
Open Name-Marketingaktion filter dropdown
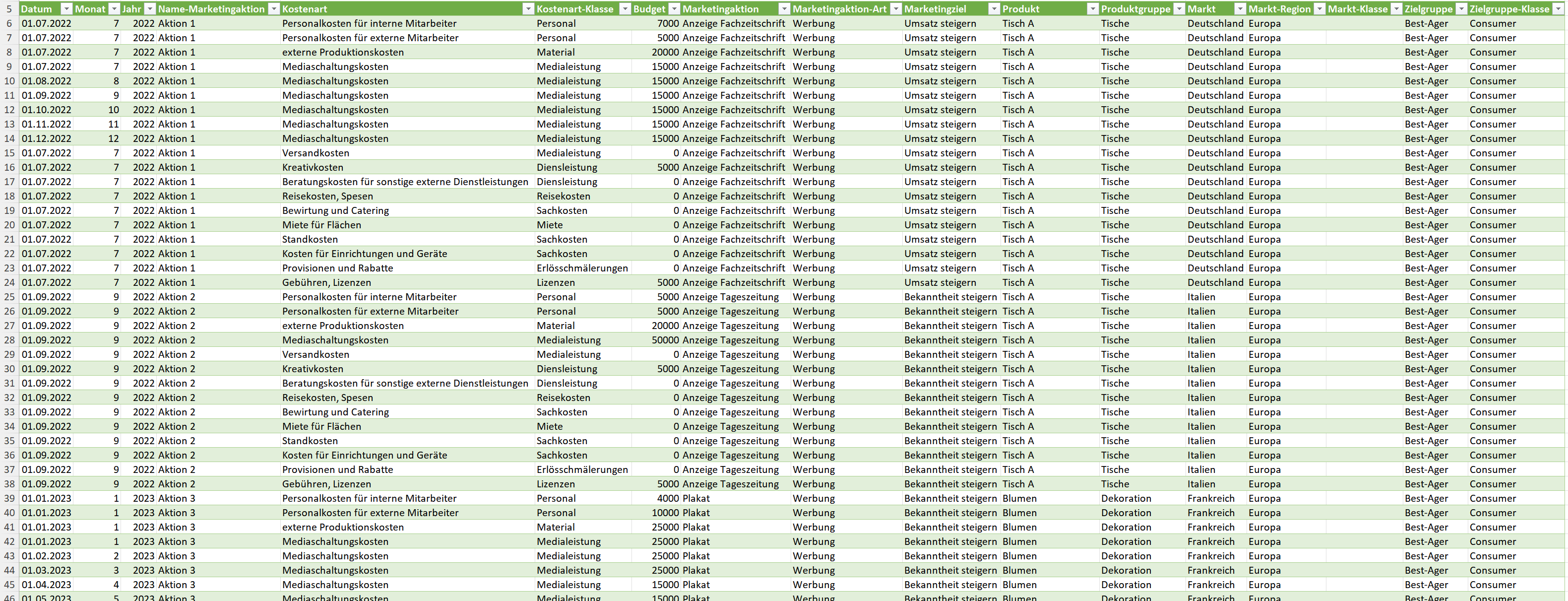[x=273, y=9]
